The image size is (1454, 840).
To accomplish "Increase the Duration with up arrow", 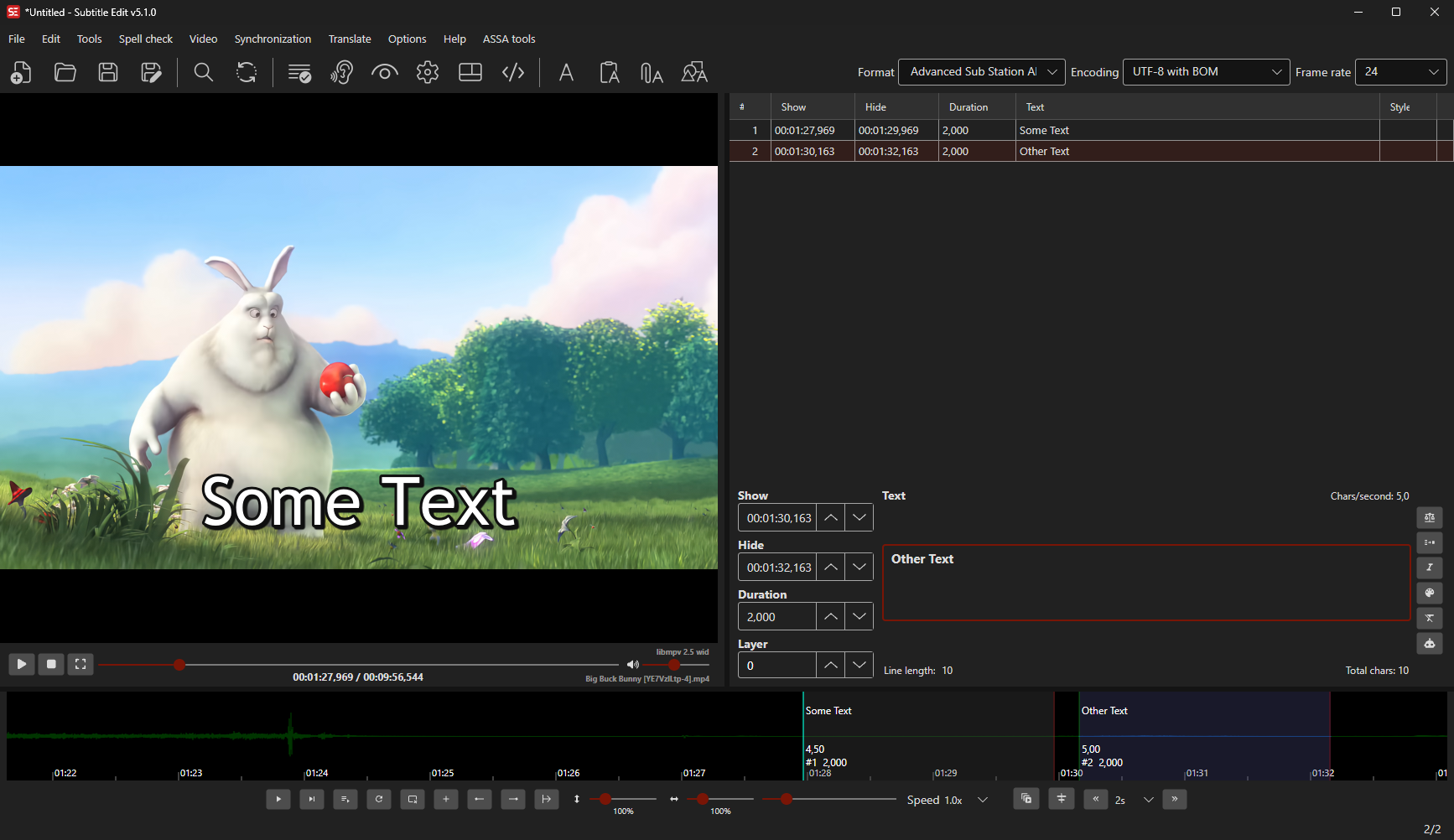I will (831, 617).
